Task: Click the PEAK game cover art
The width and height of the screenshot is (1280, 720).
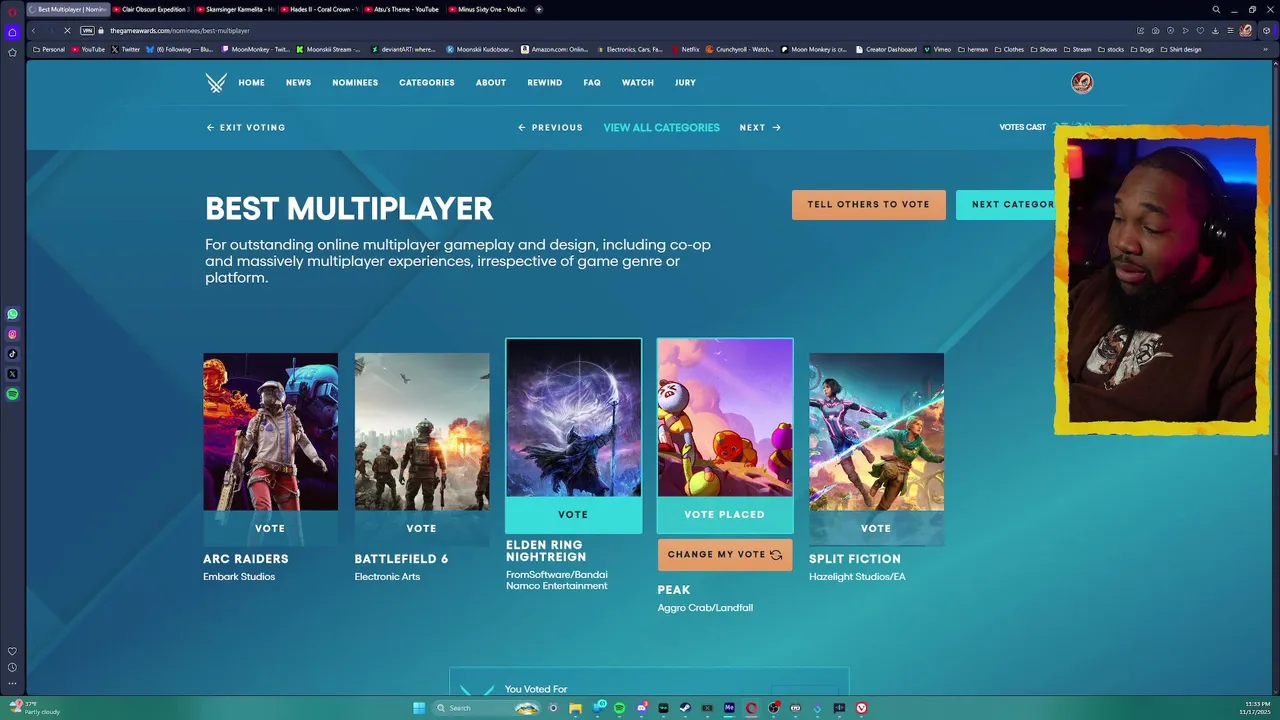Action: tap(725, 418)
